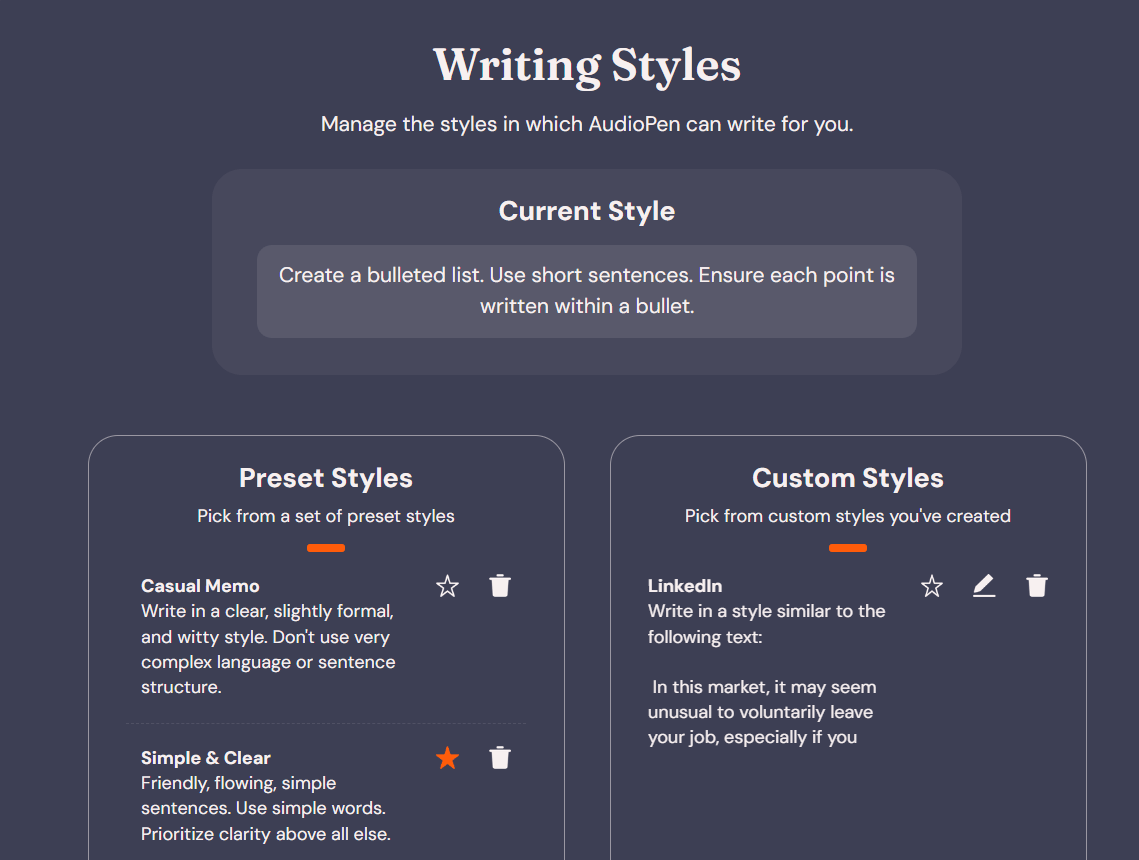Viewport: 1139px width, 860px height.
Task: Star the LinkedIn custom style
Action: coord(932,585)
